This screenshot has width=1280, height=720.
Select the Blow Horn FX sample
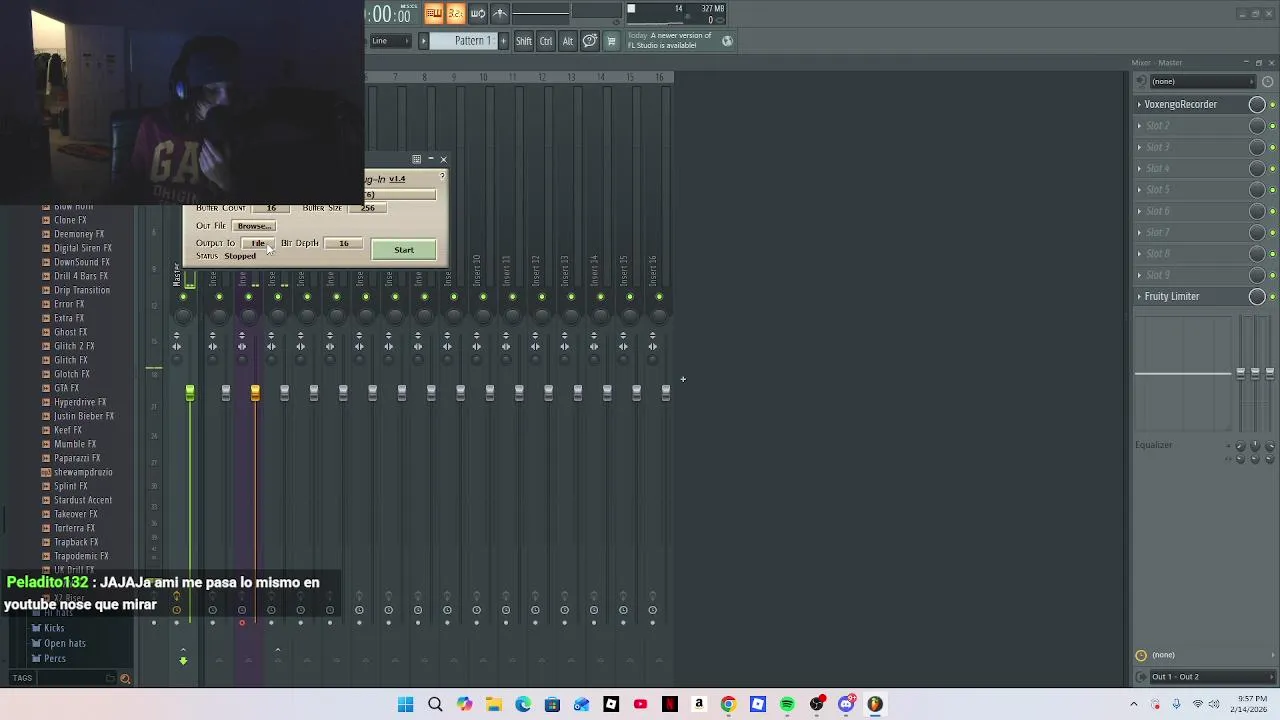click(73, 207)
